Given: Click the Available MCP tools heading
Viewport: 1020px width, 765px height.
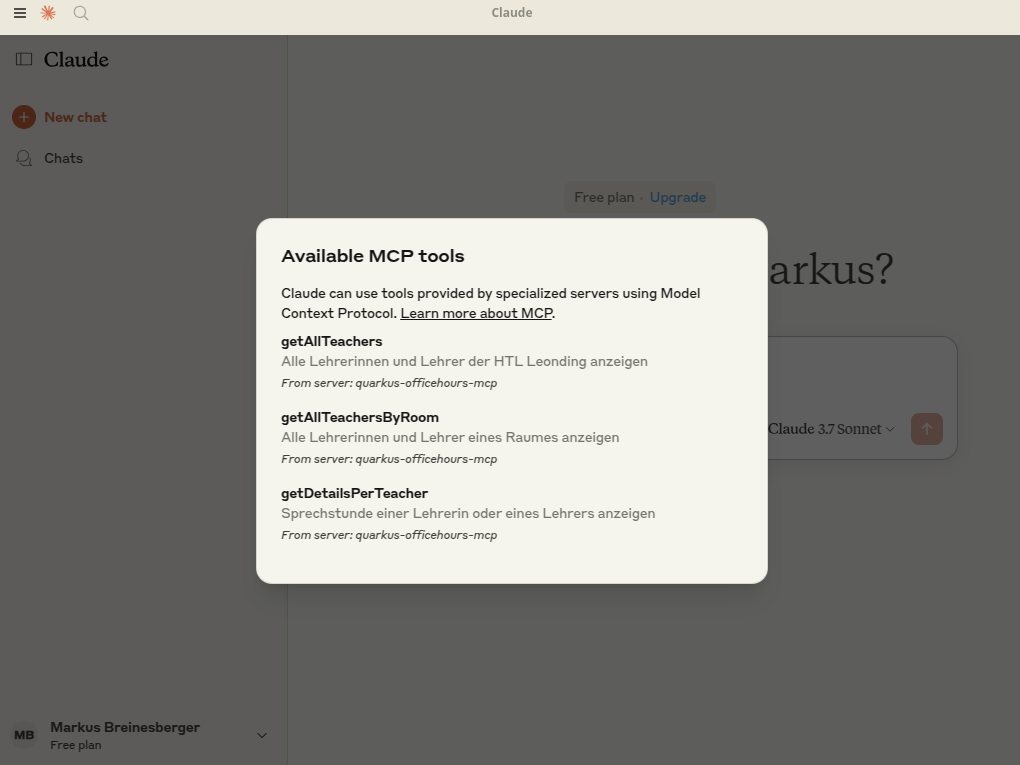Looking at the screenshot, I should pos(373,256).
